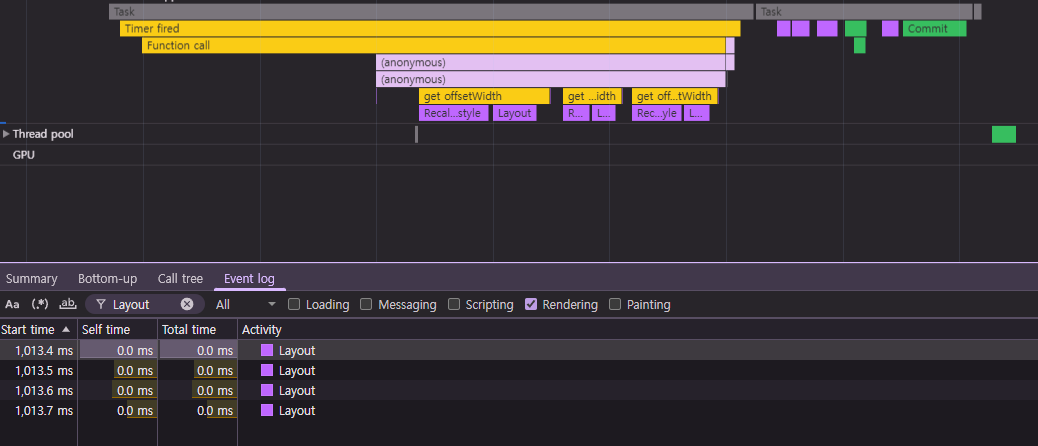
Task: Select the Commit event block
Action: click(x=934, y=28)
